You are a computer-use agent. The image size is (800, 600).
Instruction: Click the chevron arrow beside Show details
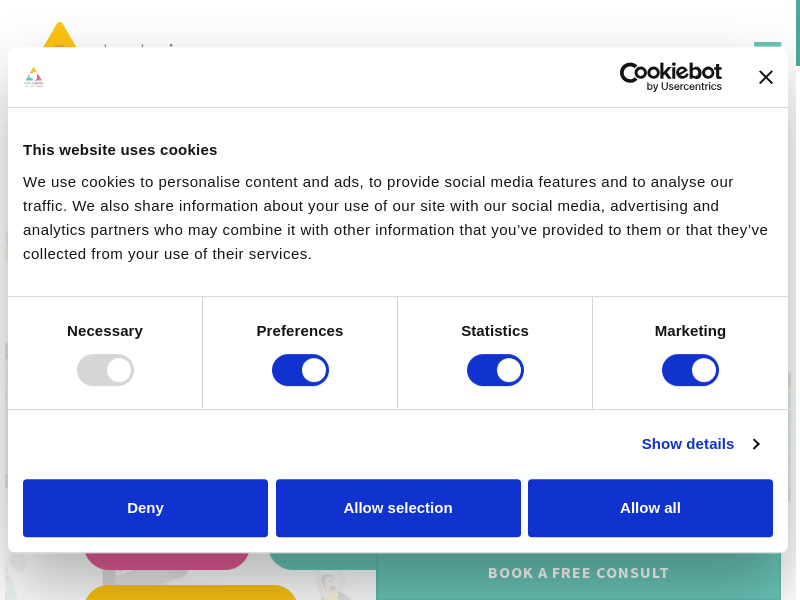coord(756,444)
